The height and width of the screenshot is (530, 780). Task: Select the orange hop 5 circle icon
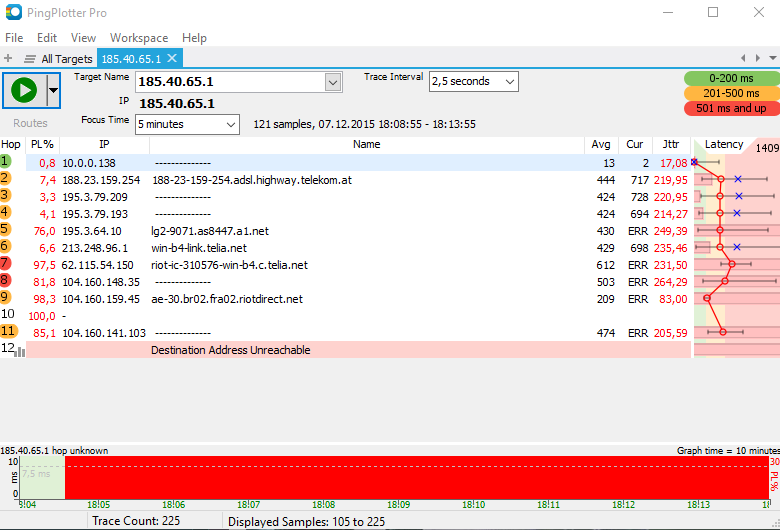(5, 229)
